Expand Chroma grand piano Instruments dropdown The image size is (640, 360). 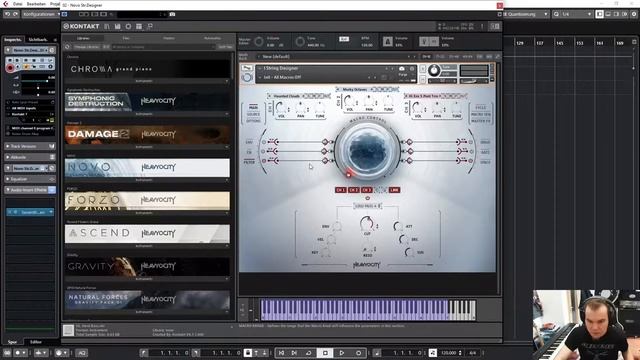(147, 81)
